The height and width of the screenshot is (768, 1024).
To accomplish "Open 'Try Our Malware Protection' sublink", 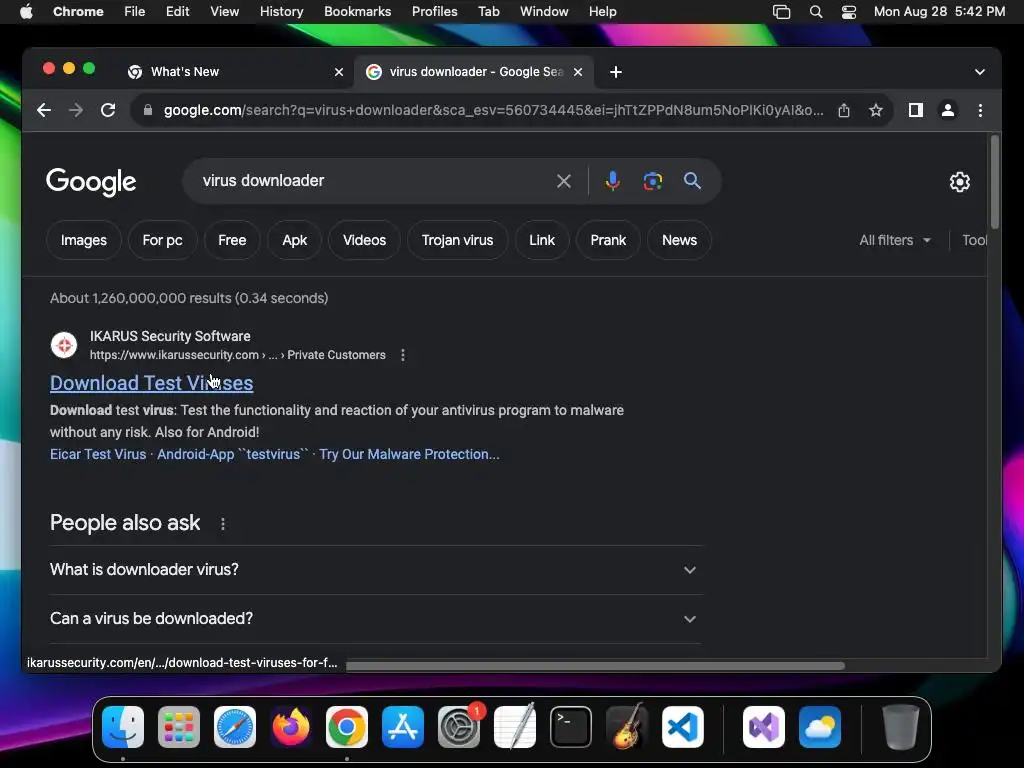I will point(409,455).
